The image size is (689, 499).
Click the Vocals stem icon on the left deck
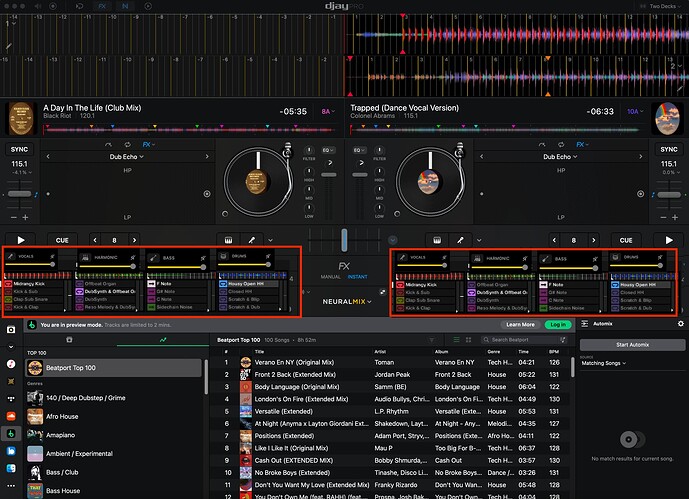[x=11, y=256]
